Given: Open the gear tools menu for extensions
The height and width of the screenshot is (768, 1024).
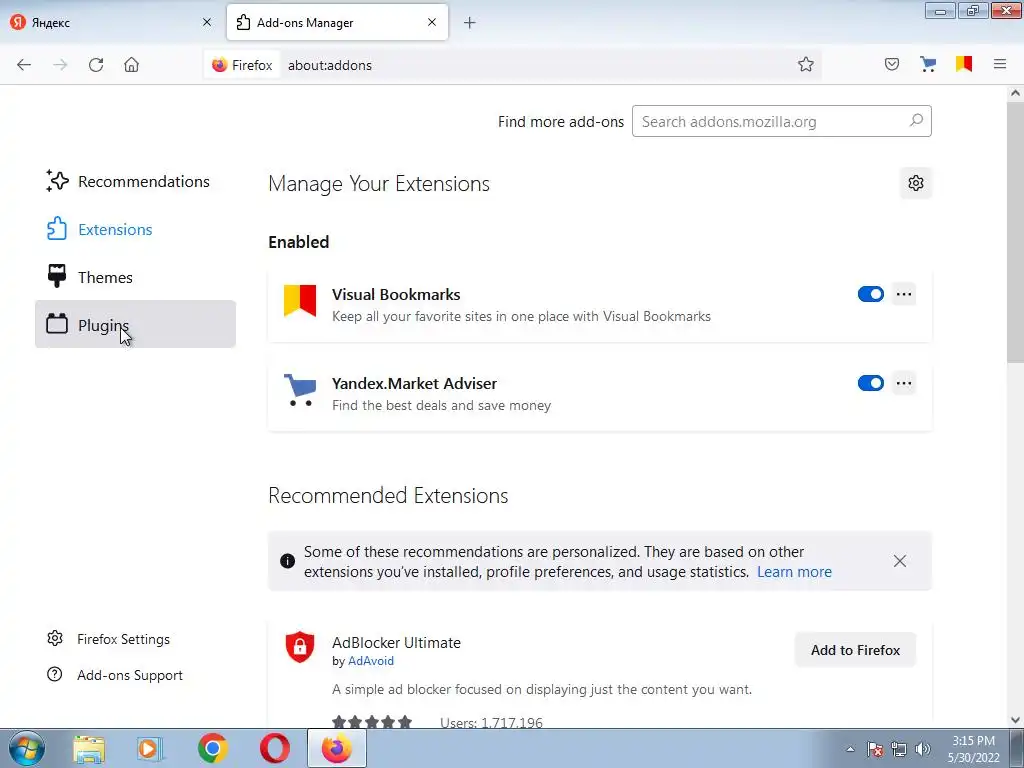Looking at the screenshot, I should click(x=916, y=184).
